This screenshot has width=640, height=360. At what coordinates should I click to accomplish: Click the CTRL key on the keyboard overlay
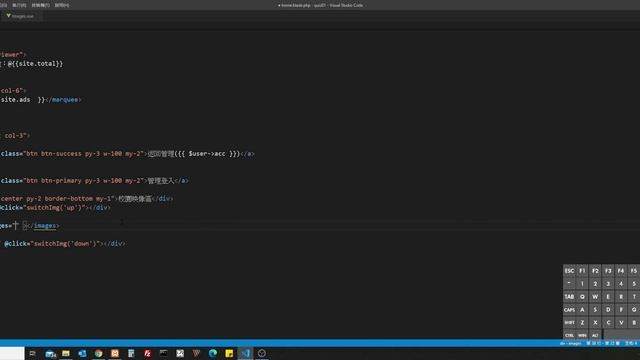tap(569, 335)
